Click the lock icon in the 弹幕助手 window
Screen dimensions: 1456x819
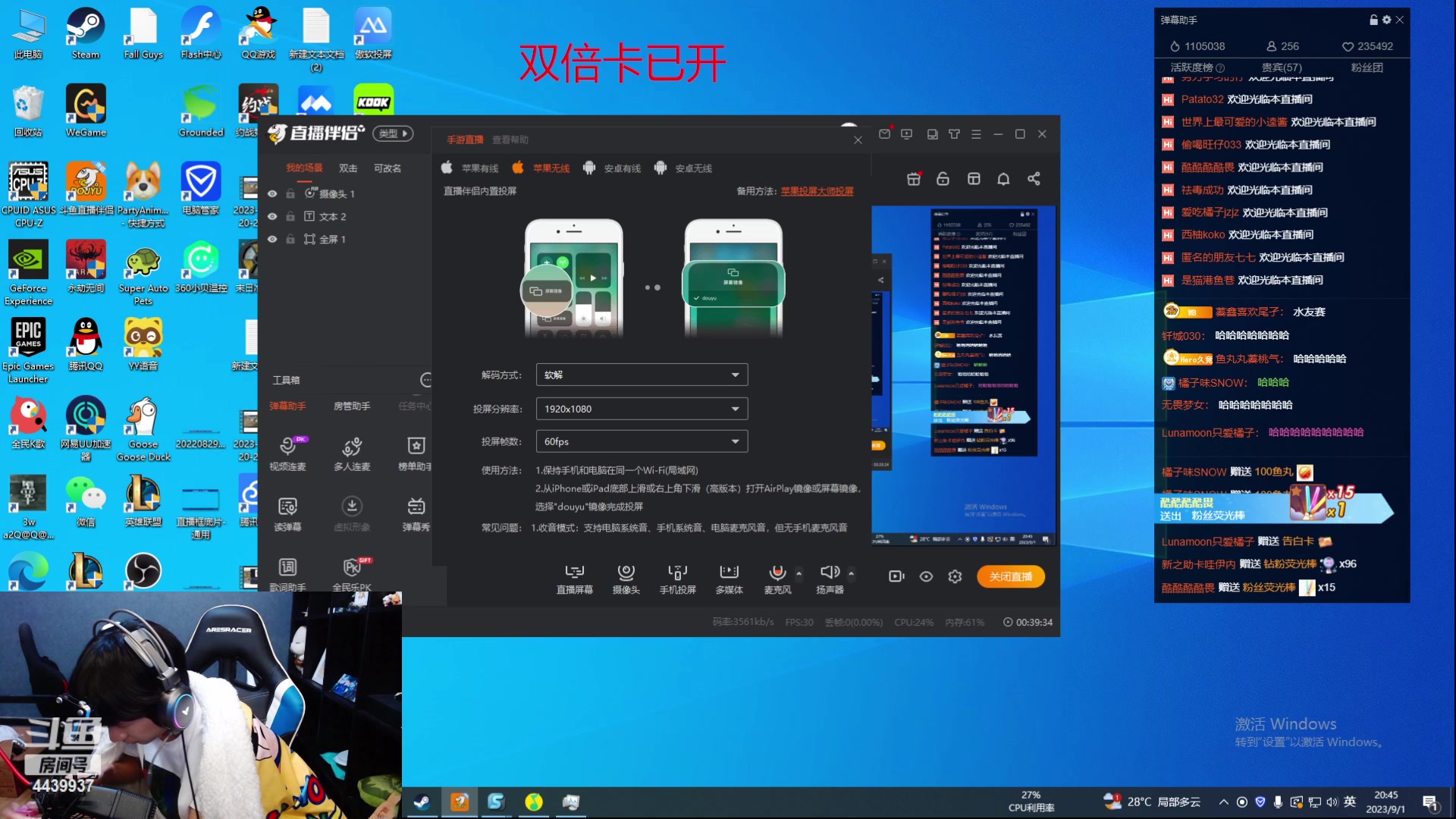tap(1373, 20)
